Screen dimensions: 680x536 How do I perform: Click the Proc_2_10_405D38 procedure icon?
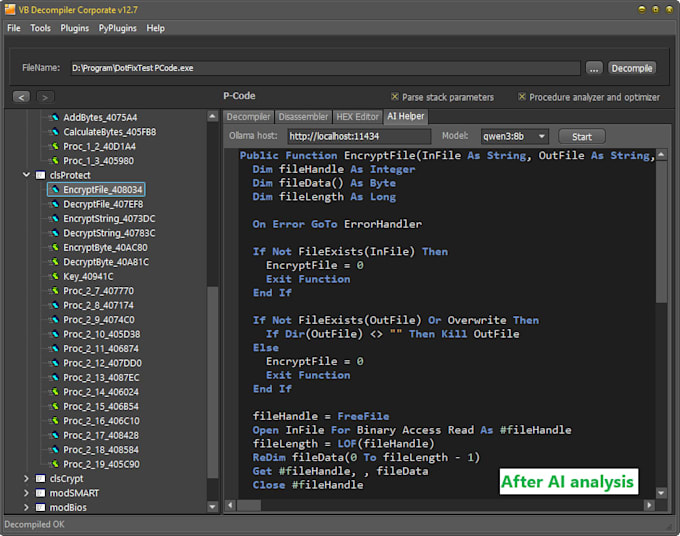click(55, 334)
